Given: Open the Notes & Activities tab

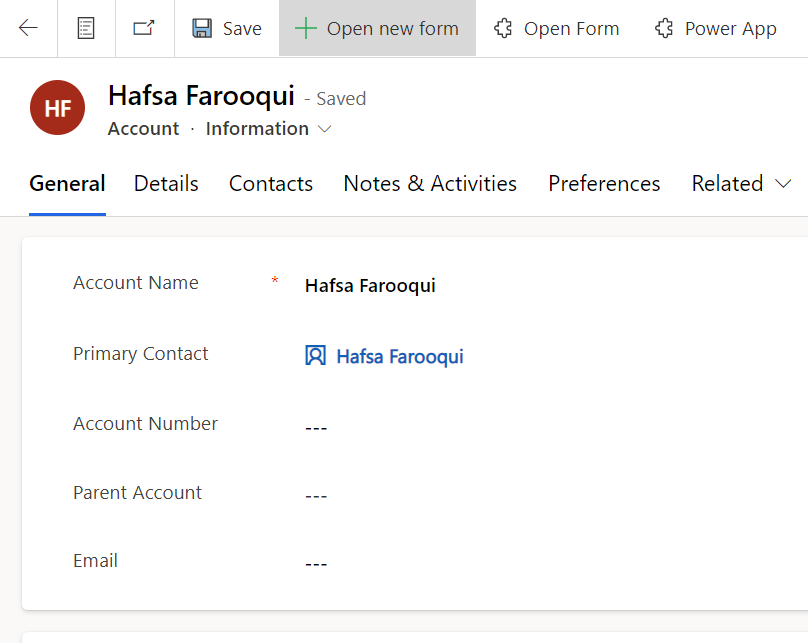Looking at the screenshot, I should (x=430, y=184).
